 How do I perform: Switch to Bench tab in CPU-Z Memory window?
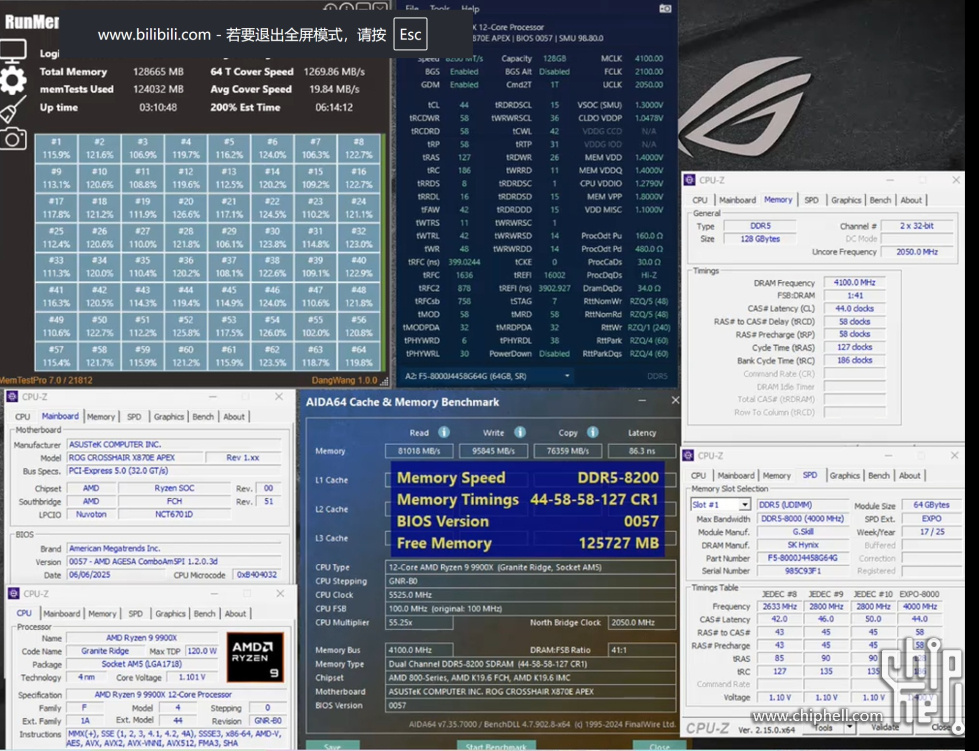click(880, 200)
